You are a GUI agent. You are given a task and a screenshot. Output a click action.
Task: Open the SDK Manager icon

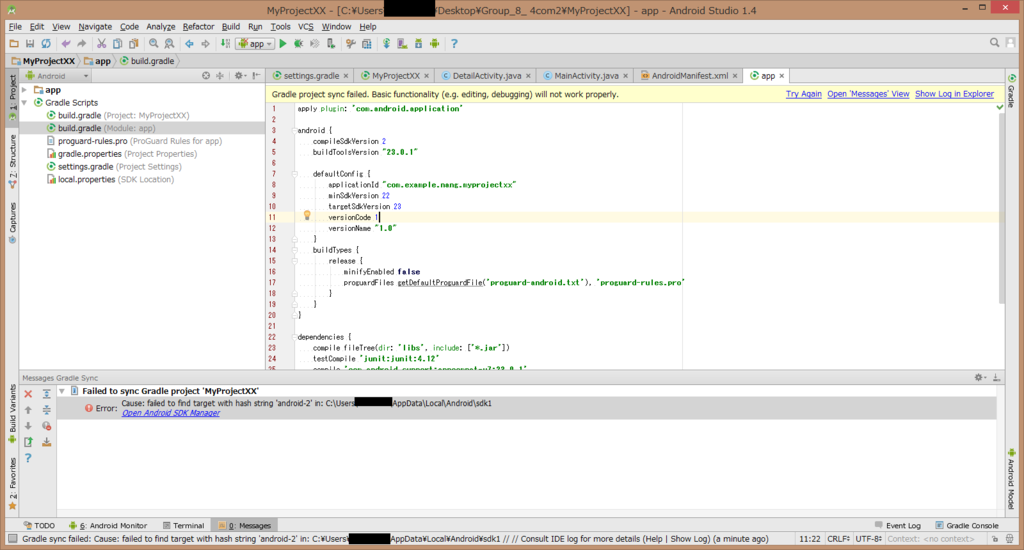[x=419, y=44]
